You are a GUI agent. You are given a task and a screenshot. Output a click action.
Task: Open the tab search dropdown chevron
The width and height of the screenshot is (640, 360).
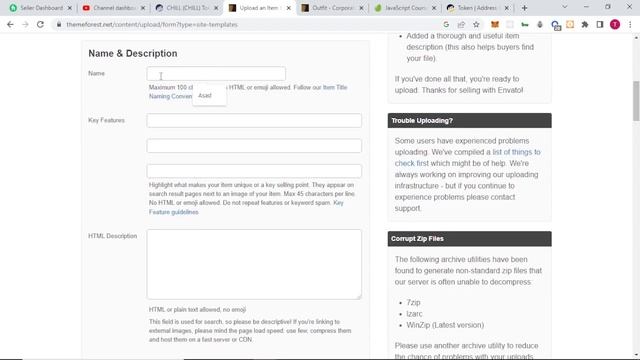[564, 7]
